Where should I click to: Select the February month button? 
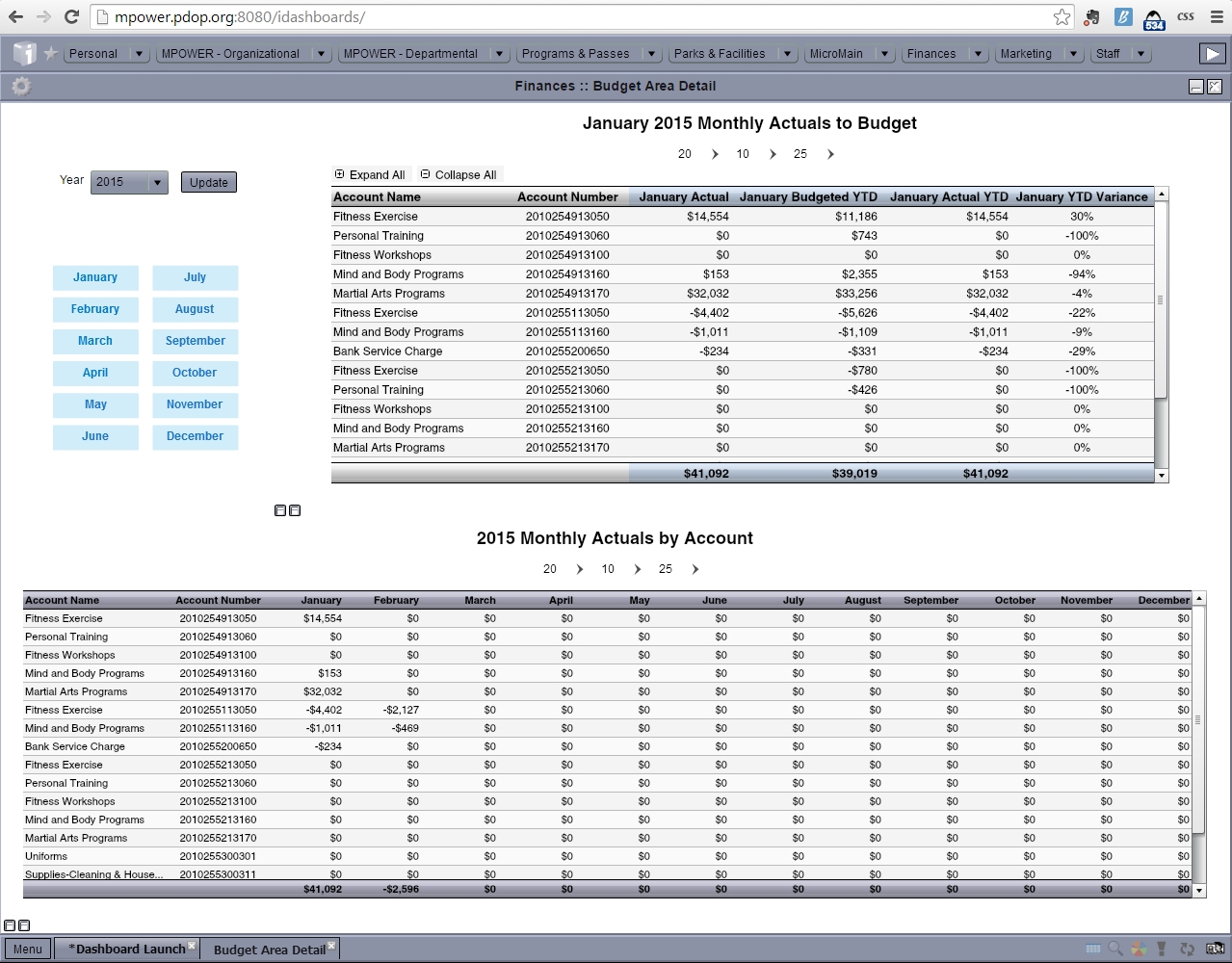tap(95, 309)
